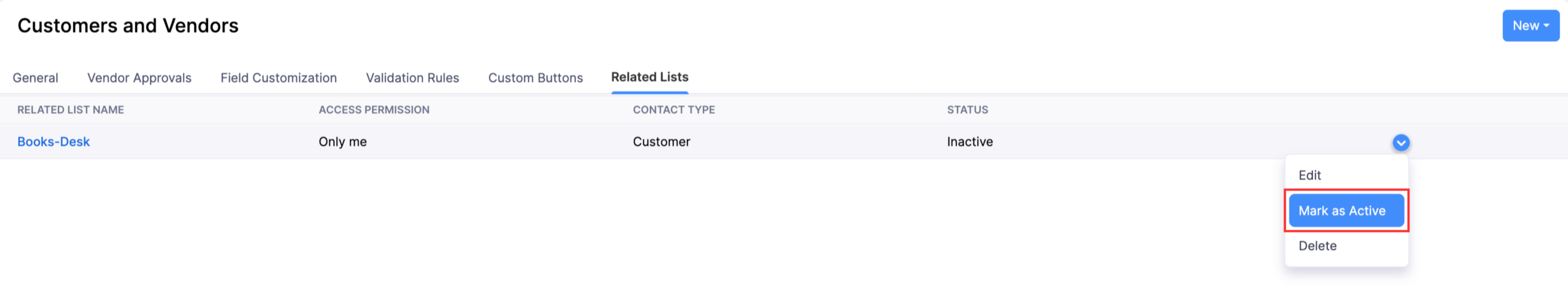Choose Edit from the context menu
Image resolution: width=1568 pixels, height=286 pixels.
[1309, 176]
